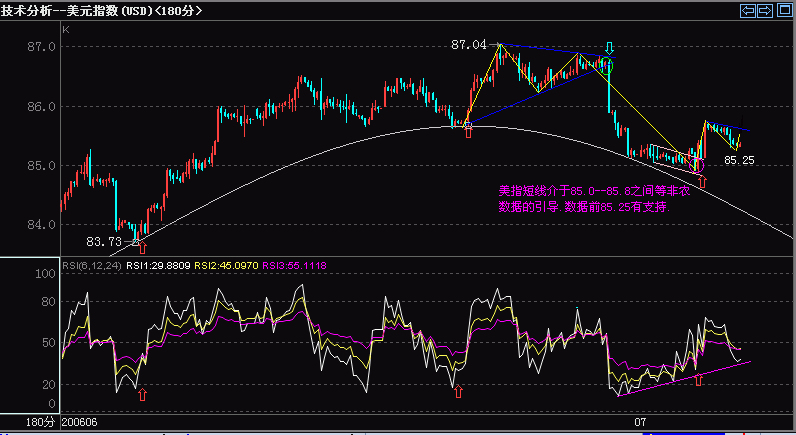Click the 86.0 price axis label
796x435 pixels.
tap(41, 107)
